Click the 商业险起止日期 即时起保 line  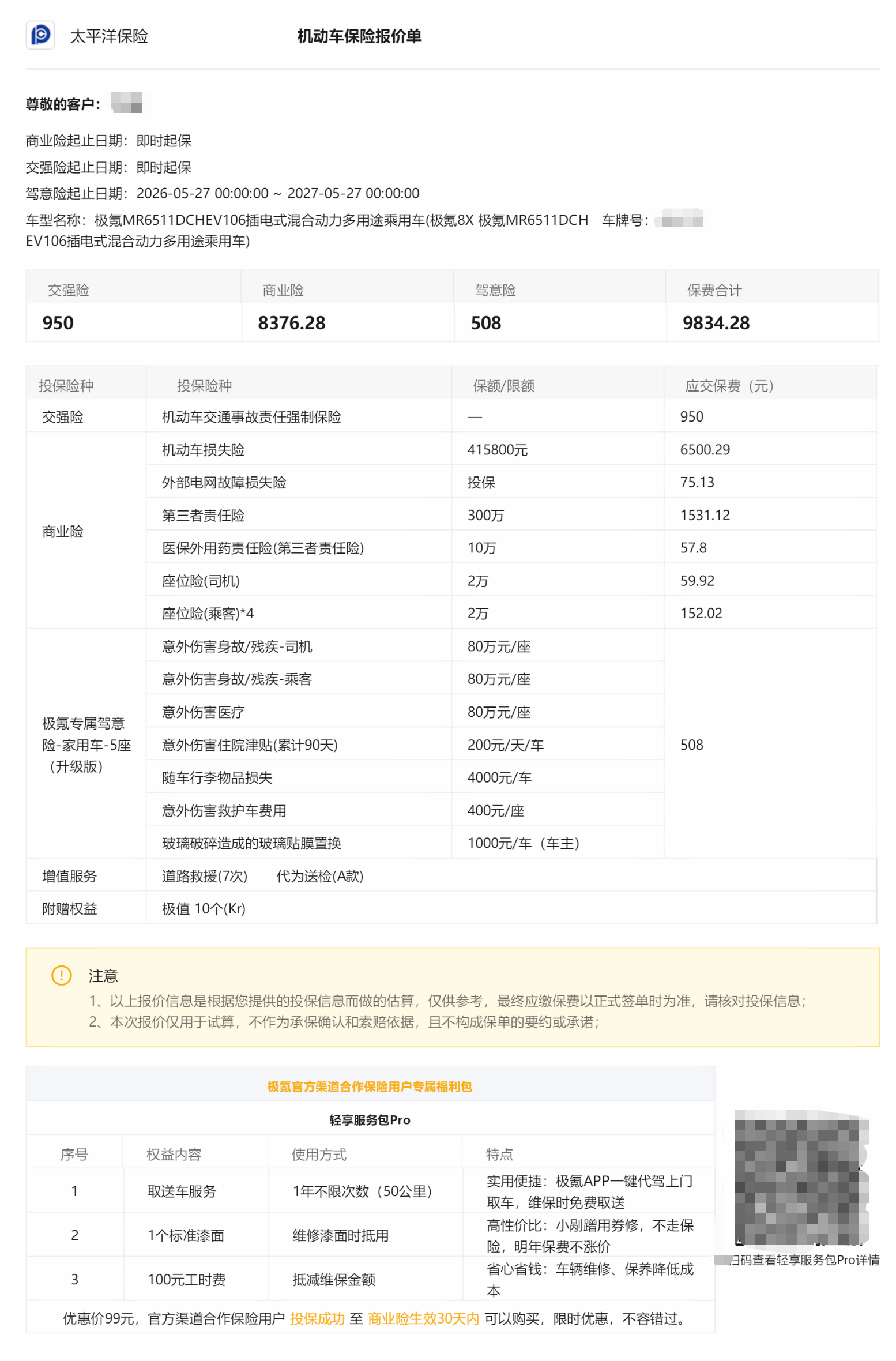108,140
